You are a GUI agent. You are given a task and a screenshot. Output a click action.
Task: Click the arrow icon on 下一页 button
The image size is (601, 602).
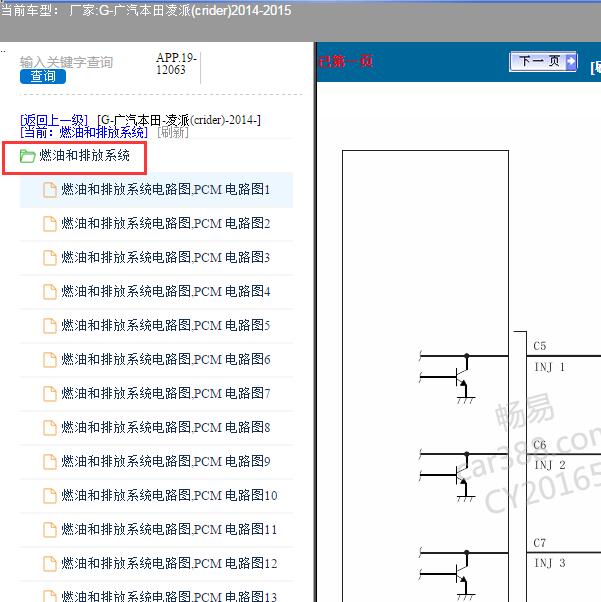tap(571, 61)
